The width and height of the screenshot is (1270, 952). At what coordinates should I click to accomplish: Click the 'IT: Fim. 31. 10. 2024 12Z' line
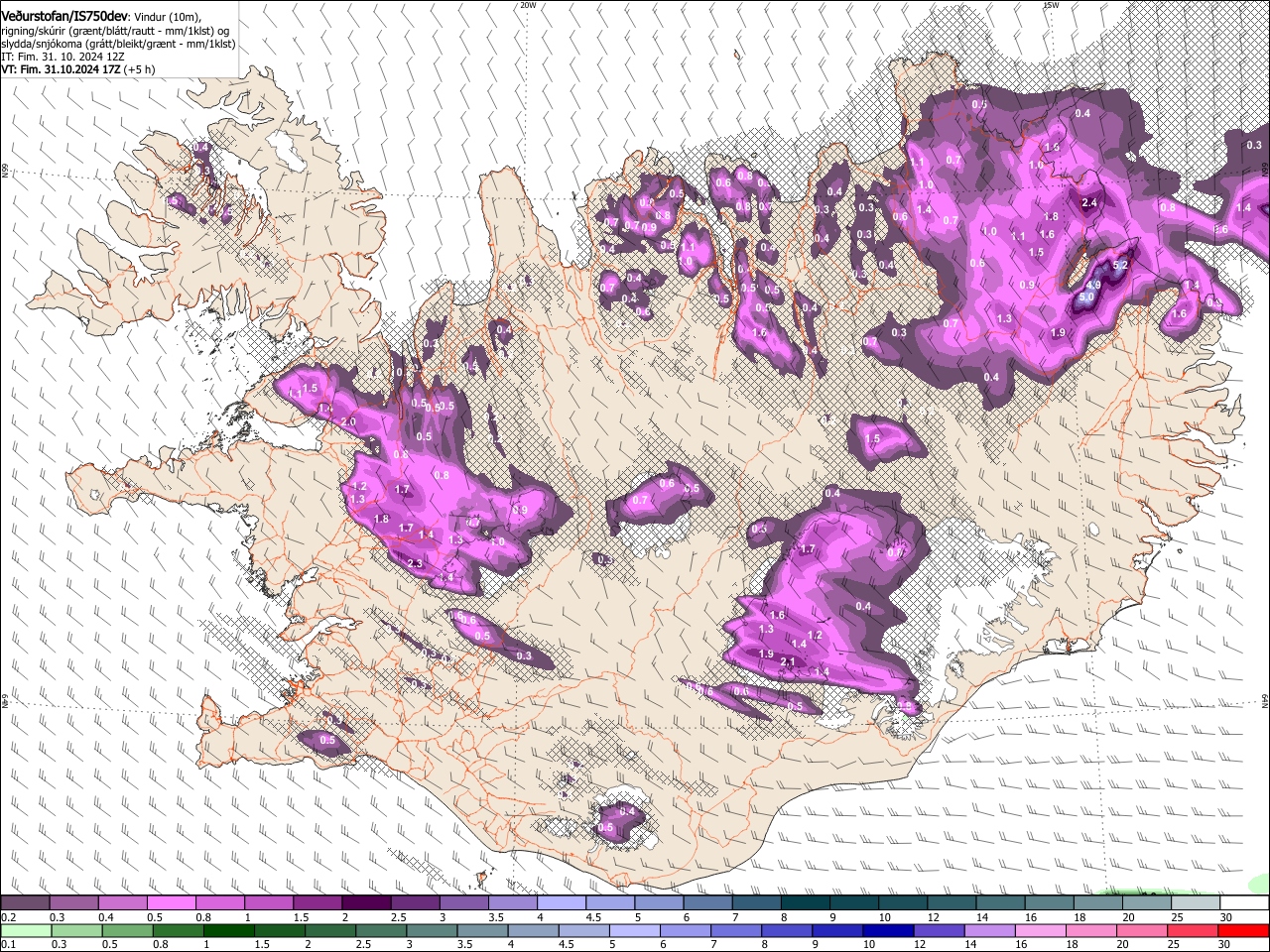point(63,57)
